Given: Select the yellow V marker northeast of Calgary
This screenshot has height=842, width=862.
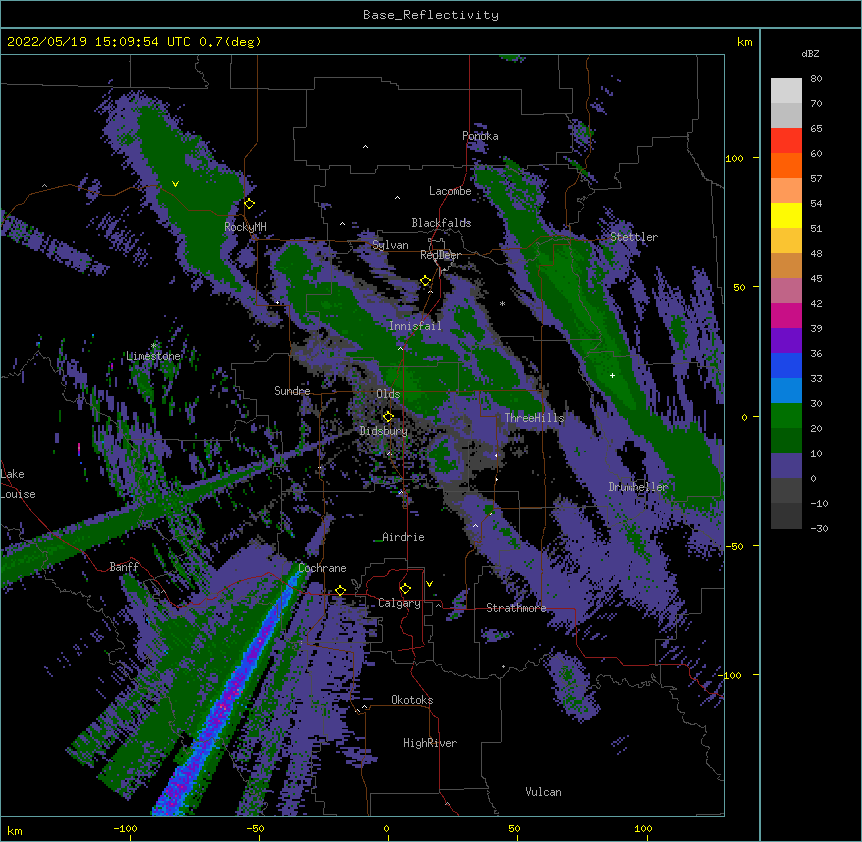Looking at the screenshot, I should pyautogui.click(x=429, y=584).
